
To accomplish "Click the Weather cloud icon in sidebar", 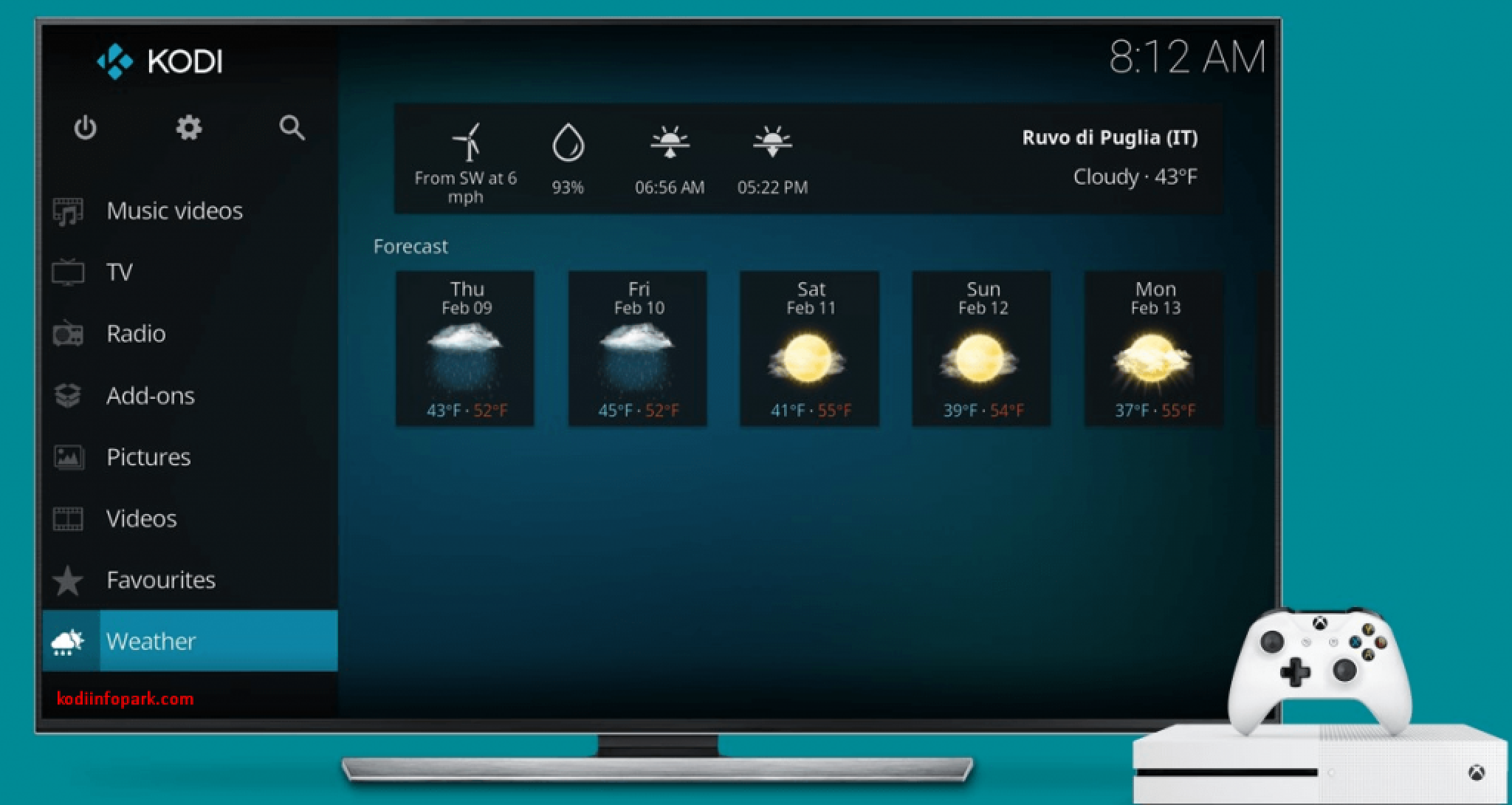I will pos(68,642).
